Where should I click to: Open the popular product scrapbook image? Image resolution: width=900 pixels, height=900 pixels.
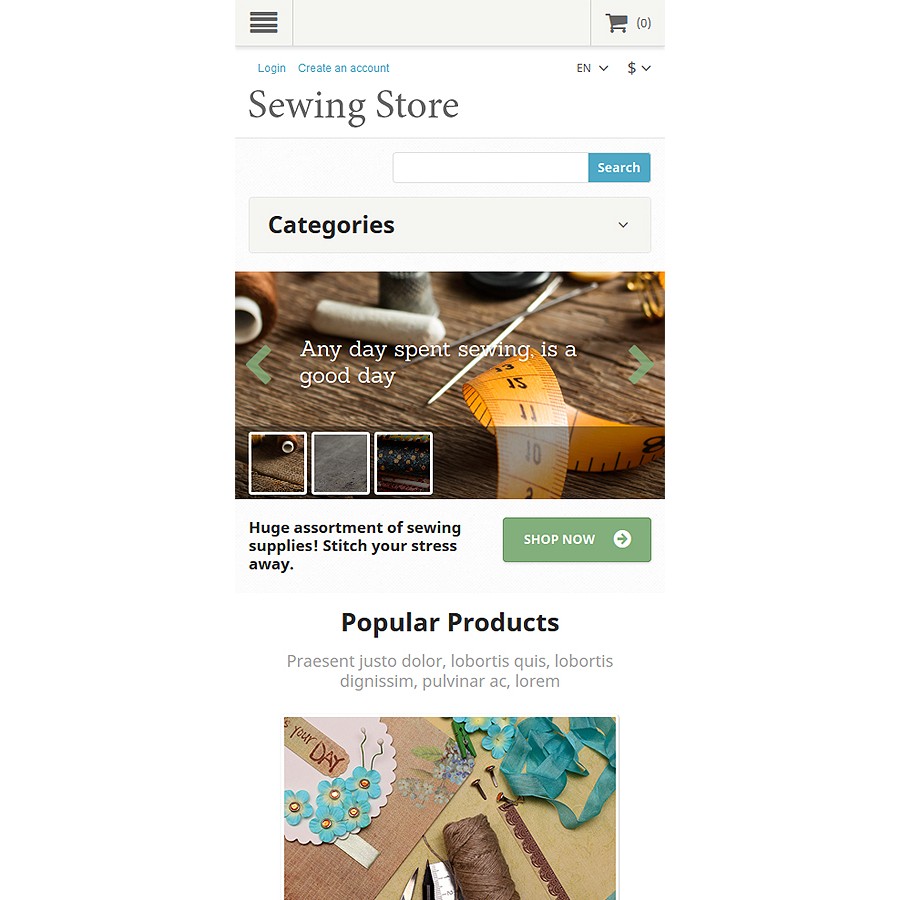(x=450, y=808)
